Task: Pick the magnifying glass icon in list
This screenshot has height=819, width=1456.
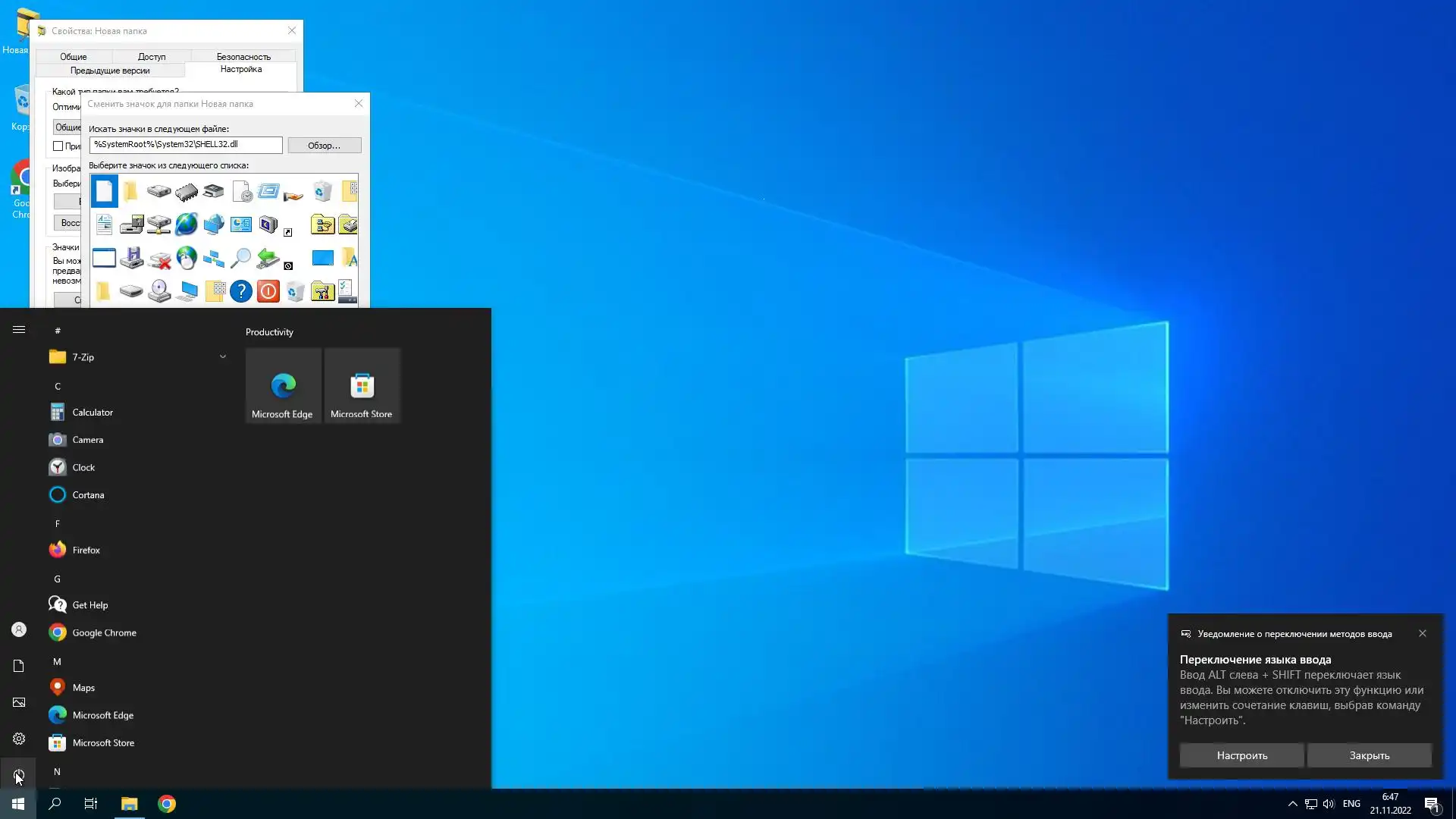Action: point(240,258)
